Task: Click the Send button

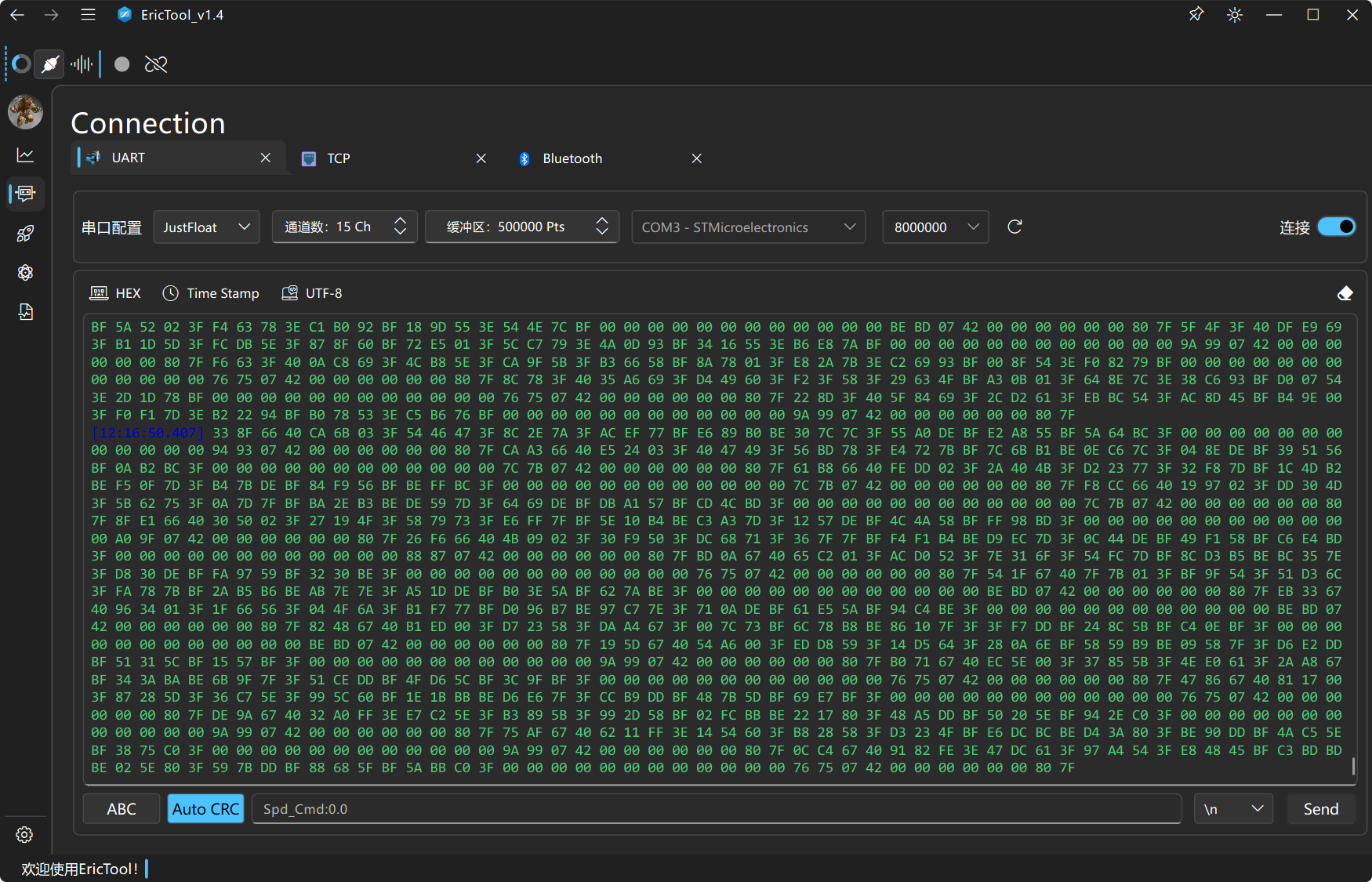Action: click(1320, 809)
